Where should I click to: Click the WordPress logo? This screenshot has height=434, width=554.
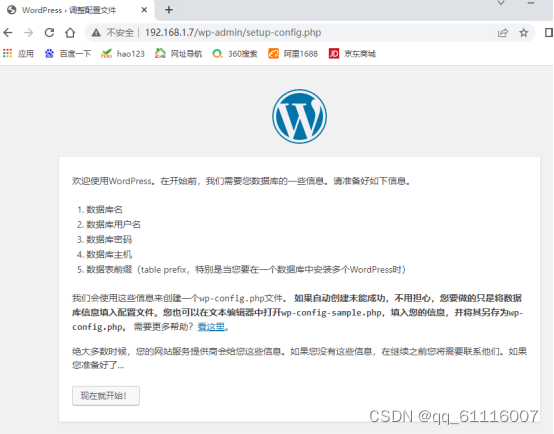coord(299,116)
